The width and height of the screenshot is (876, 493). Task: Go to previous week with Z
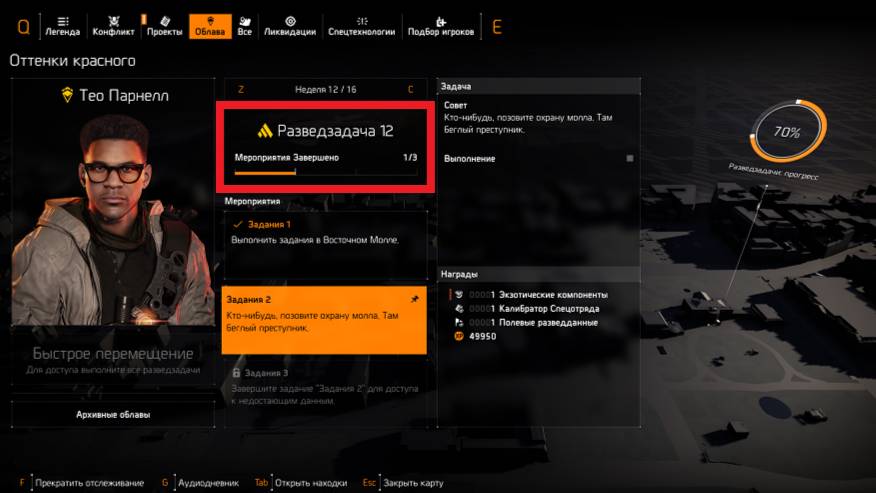click(241, 89)
